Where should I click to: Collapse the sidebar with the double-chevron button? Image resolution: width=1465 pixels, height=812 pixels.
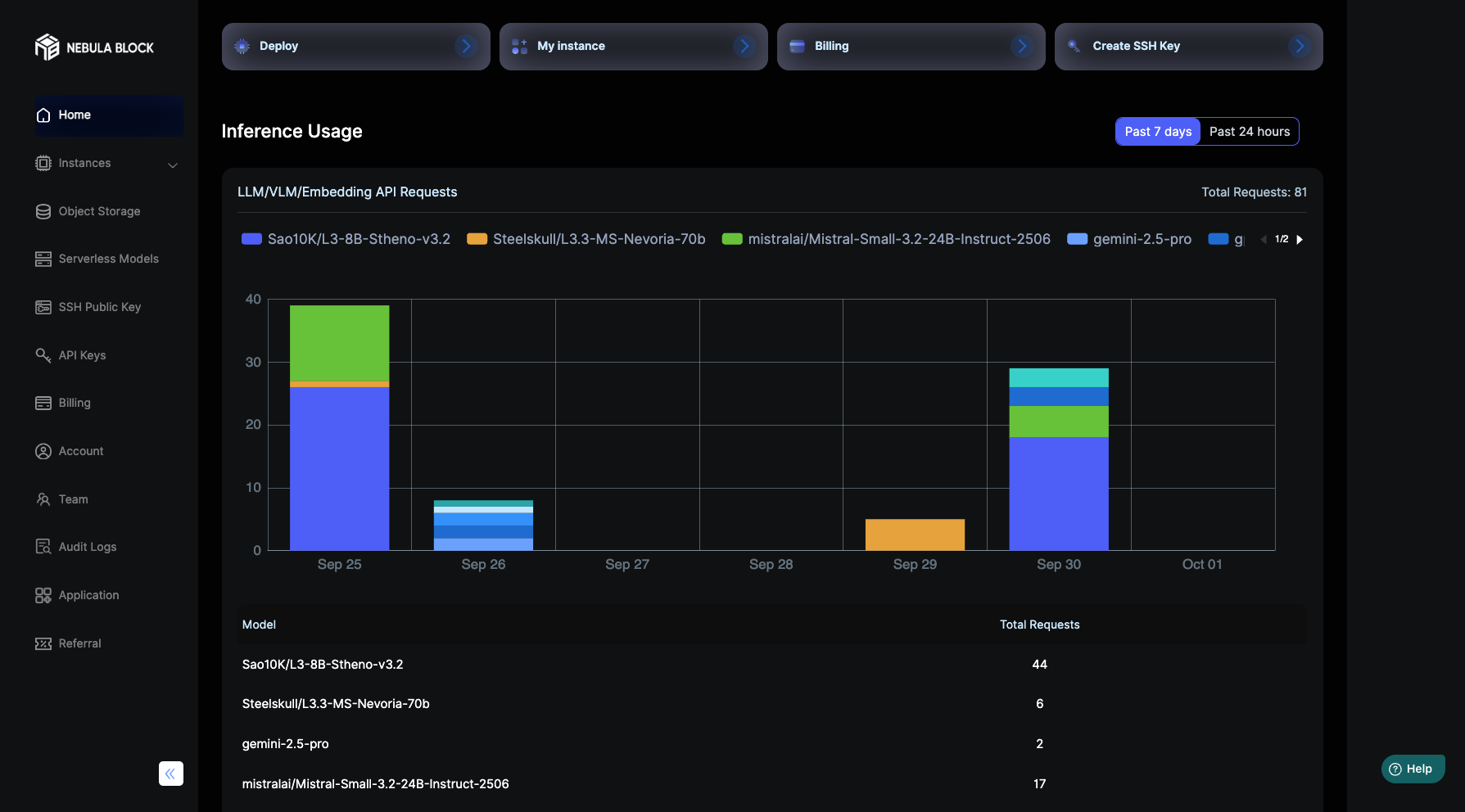170,774
